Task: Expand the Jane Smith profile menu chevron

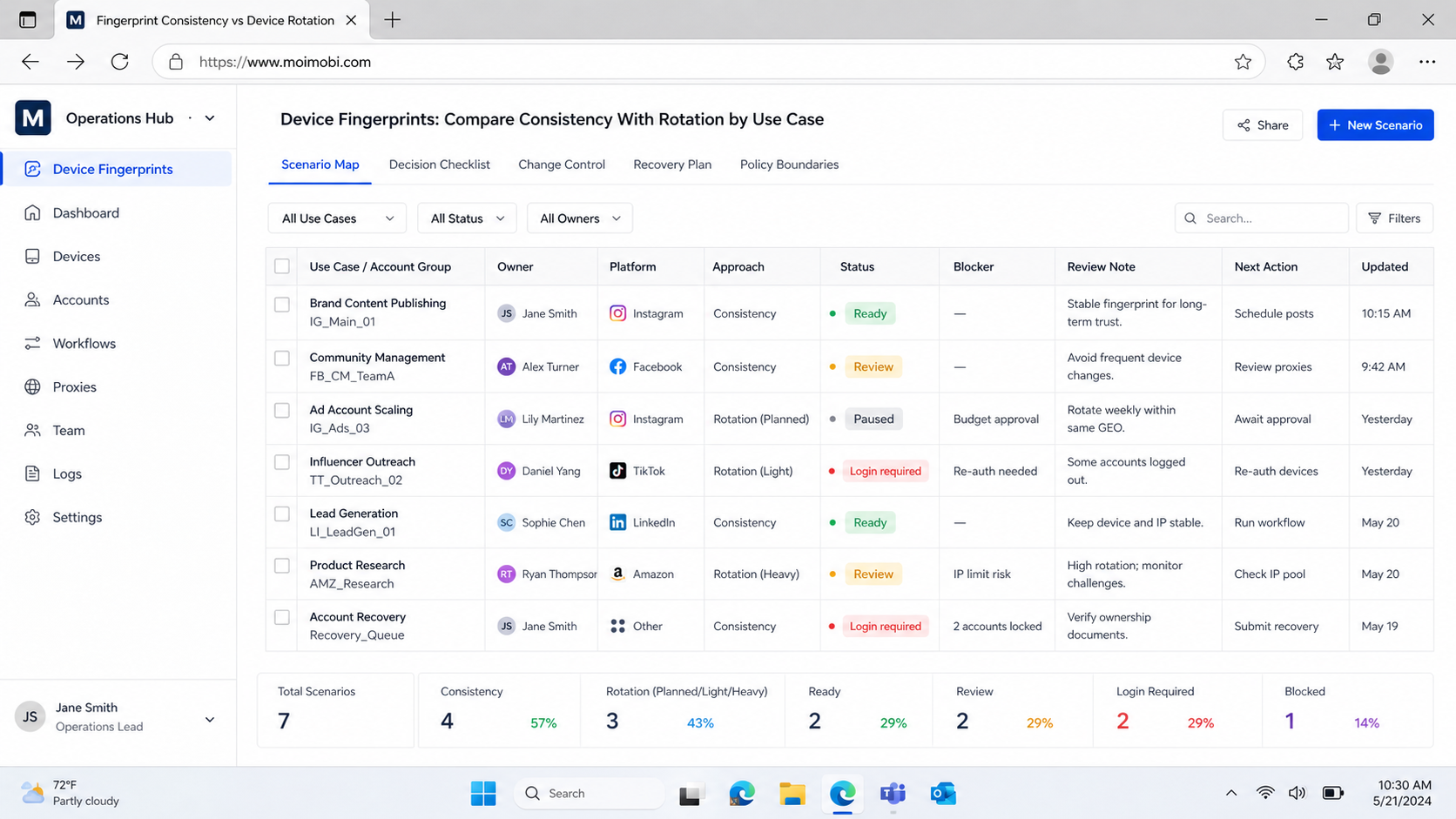Action: (210, 719)
